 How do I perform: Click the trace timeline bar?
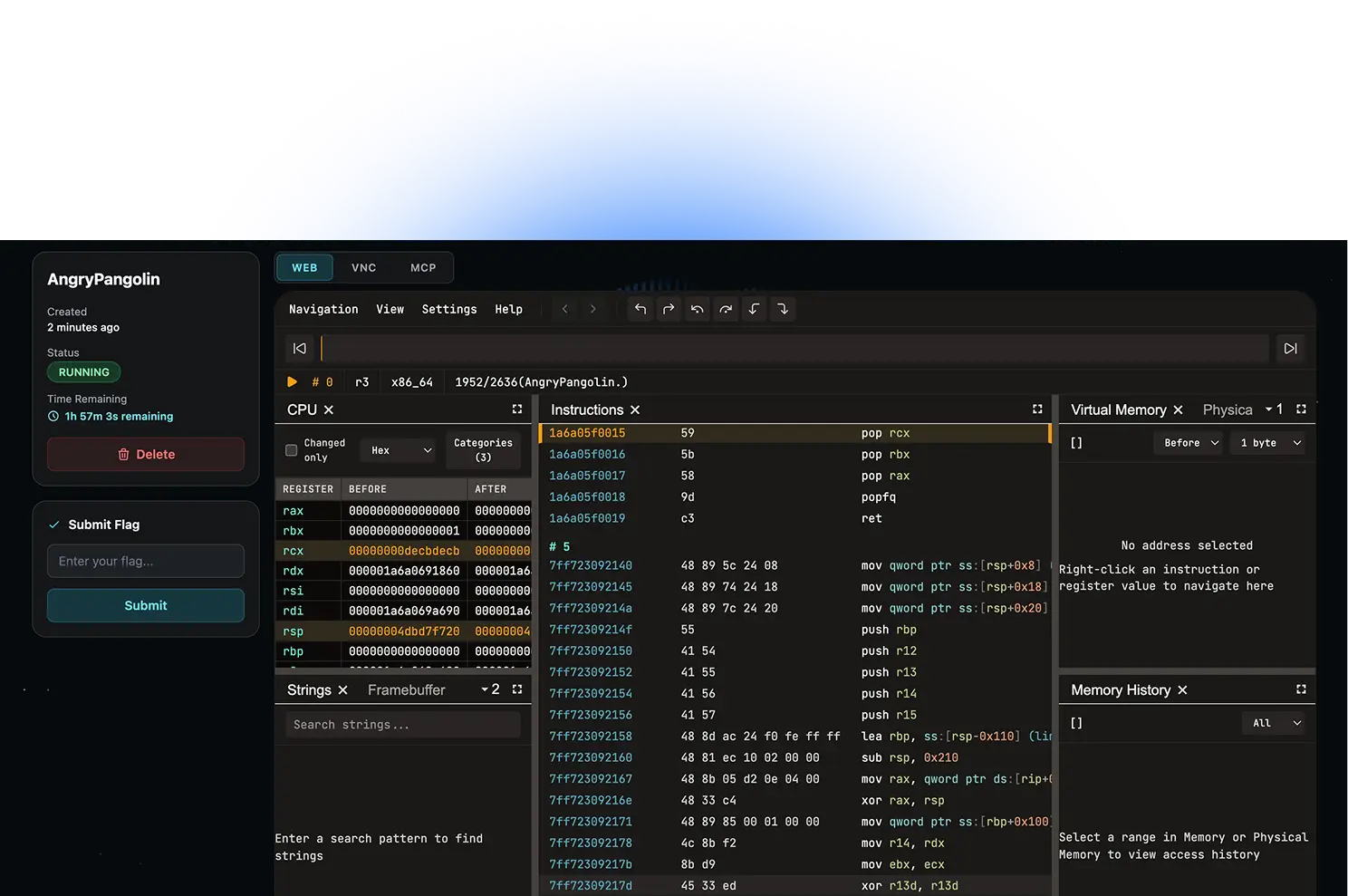(794, 349)
